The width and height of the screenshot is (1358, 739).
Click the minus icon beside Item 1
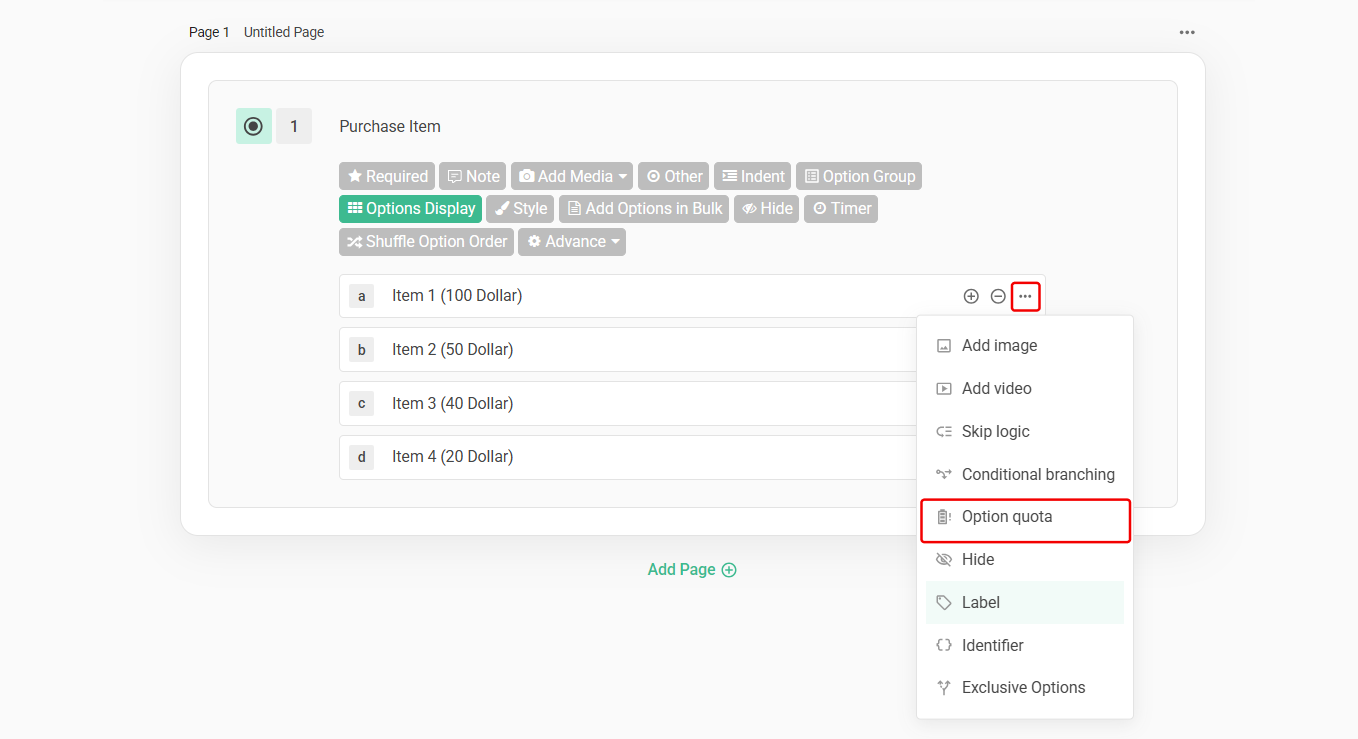[998, 296]
